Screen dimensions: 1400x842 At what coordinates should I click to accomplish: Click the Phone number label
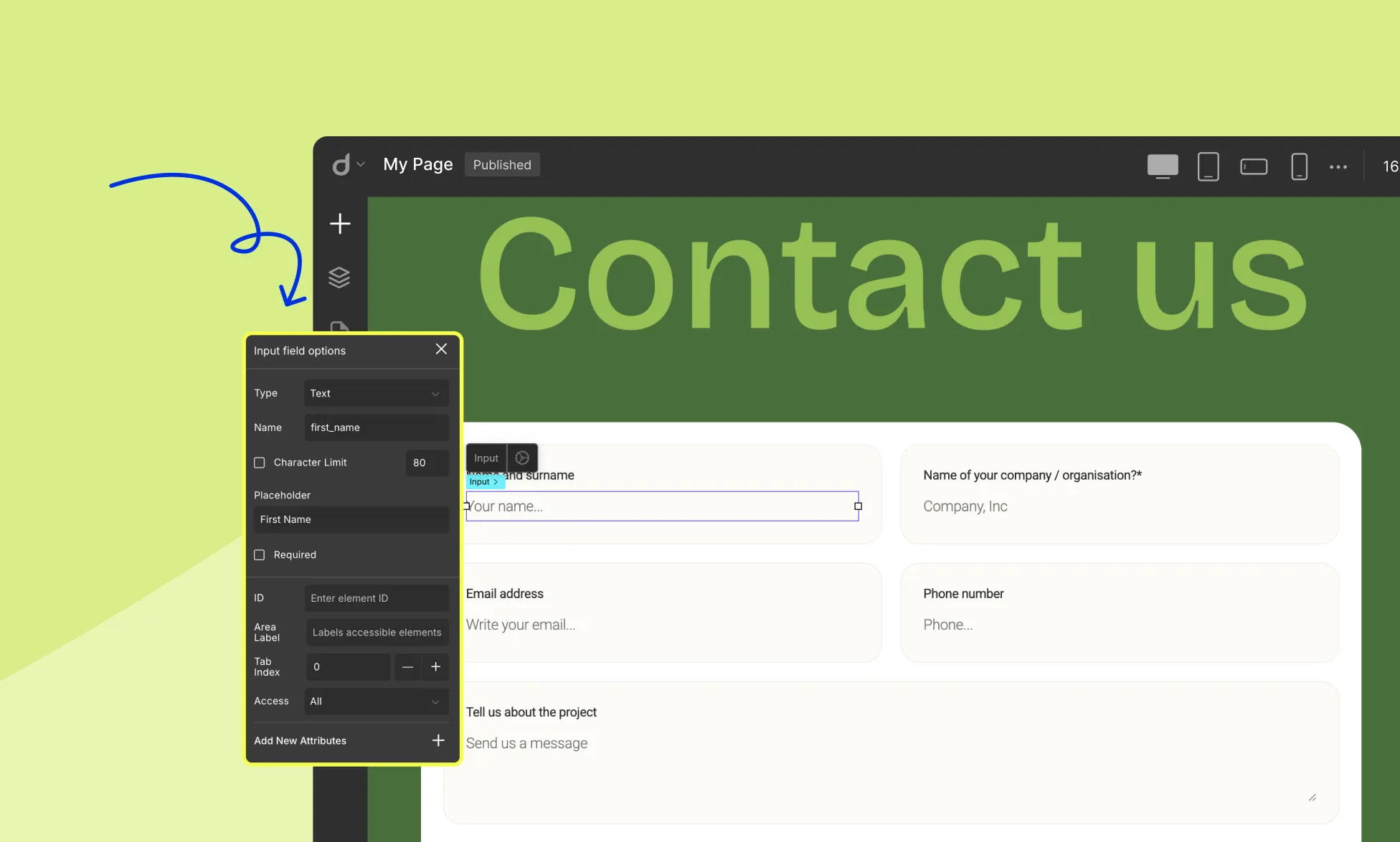(963, 594)
